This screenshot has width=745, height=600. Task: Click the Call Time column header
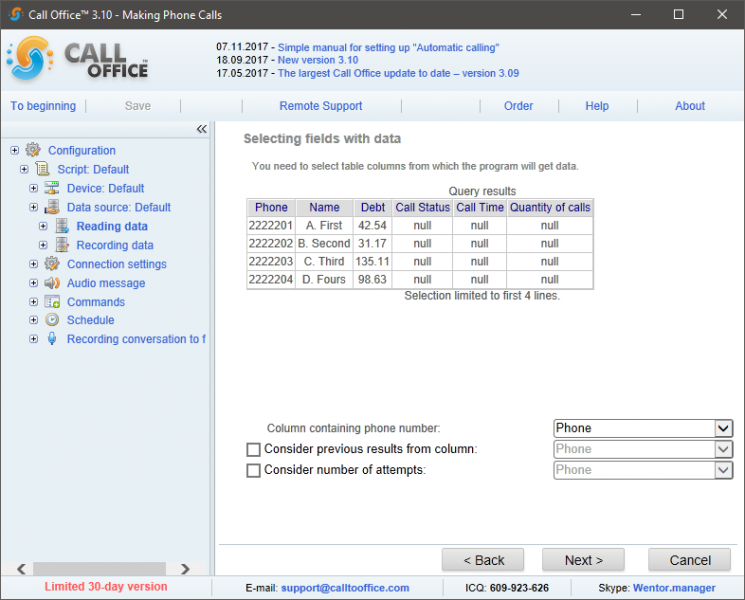pyautogui.click(x=479, y=208)
